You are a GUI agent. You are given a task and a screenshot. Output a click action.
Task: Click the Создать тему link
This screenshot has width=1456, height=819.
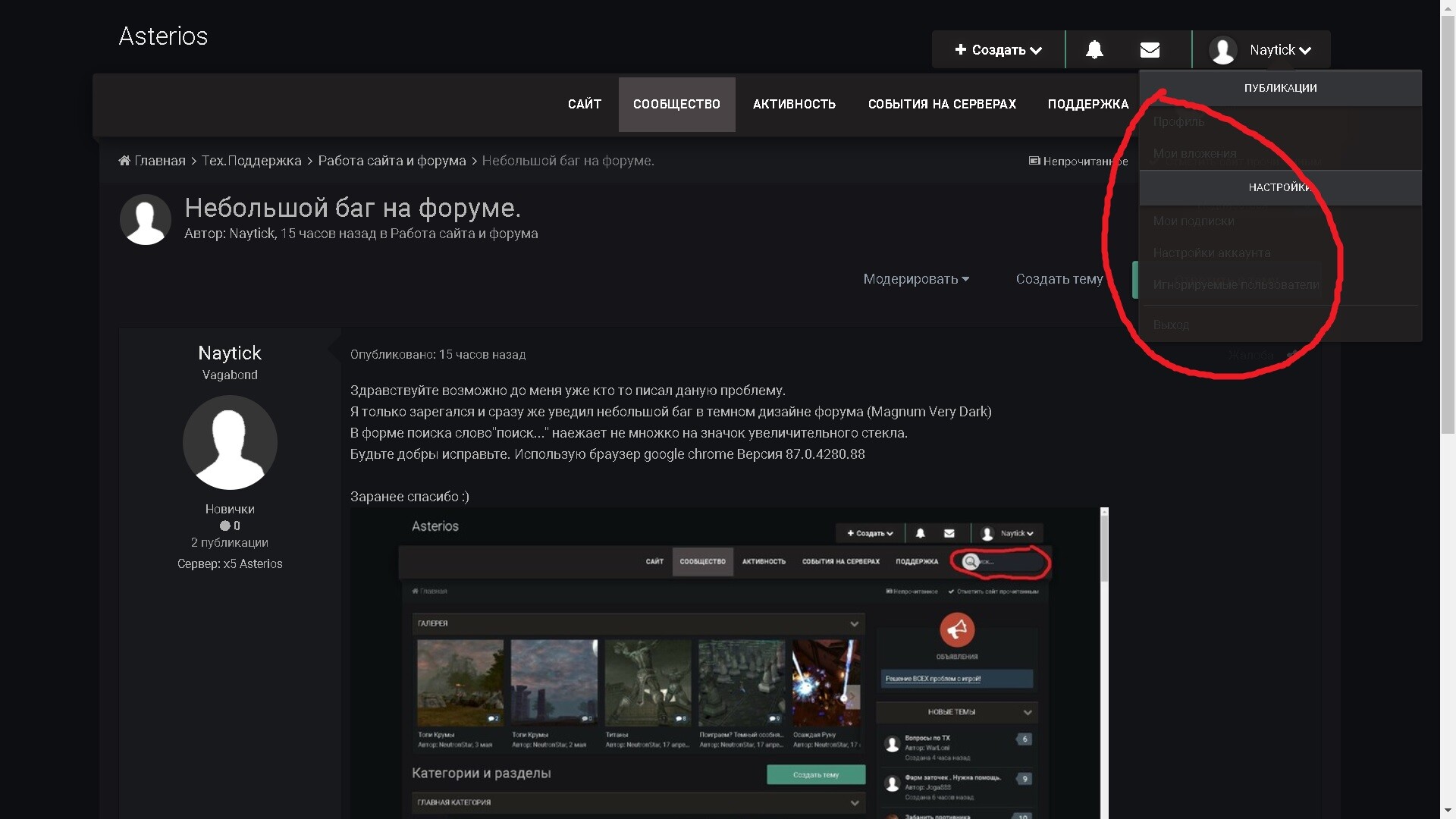pyautogui.click(x=1059, y=279)
